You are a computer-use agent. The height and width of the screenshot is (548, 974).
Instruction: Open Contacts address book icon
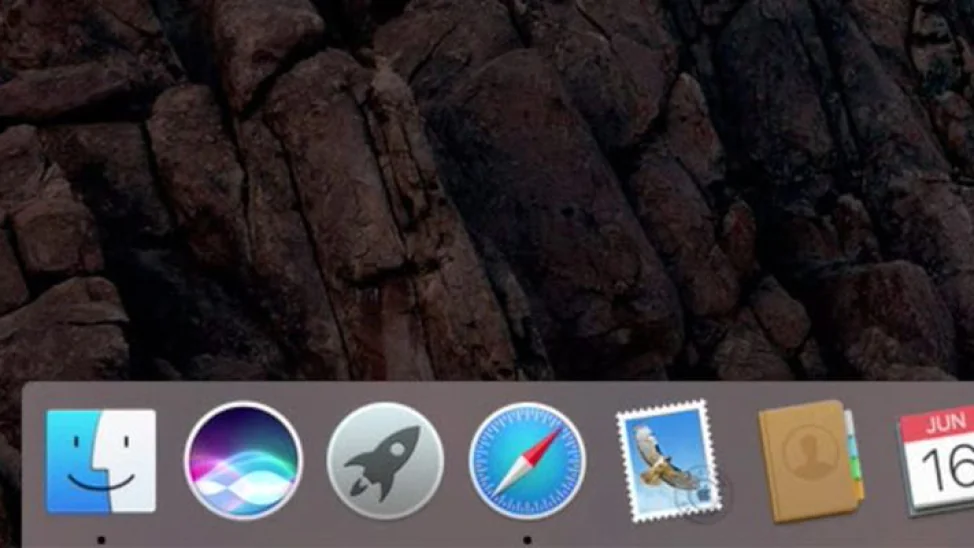click(x=811, y=460)
